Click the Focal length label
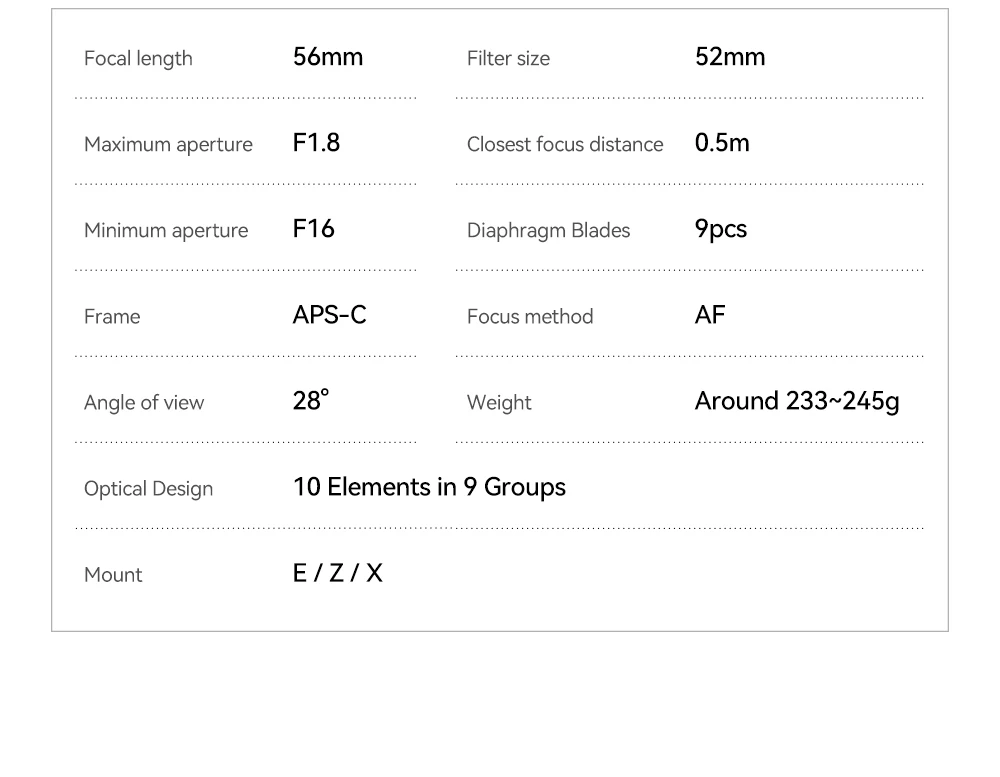This screenshot has width=1000, height=777. pos(138,59)
